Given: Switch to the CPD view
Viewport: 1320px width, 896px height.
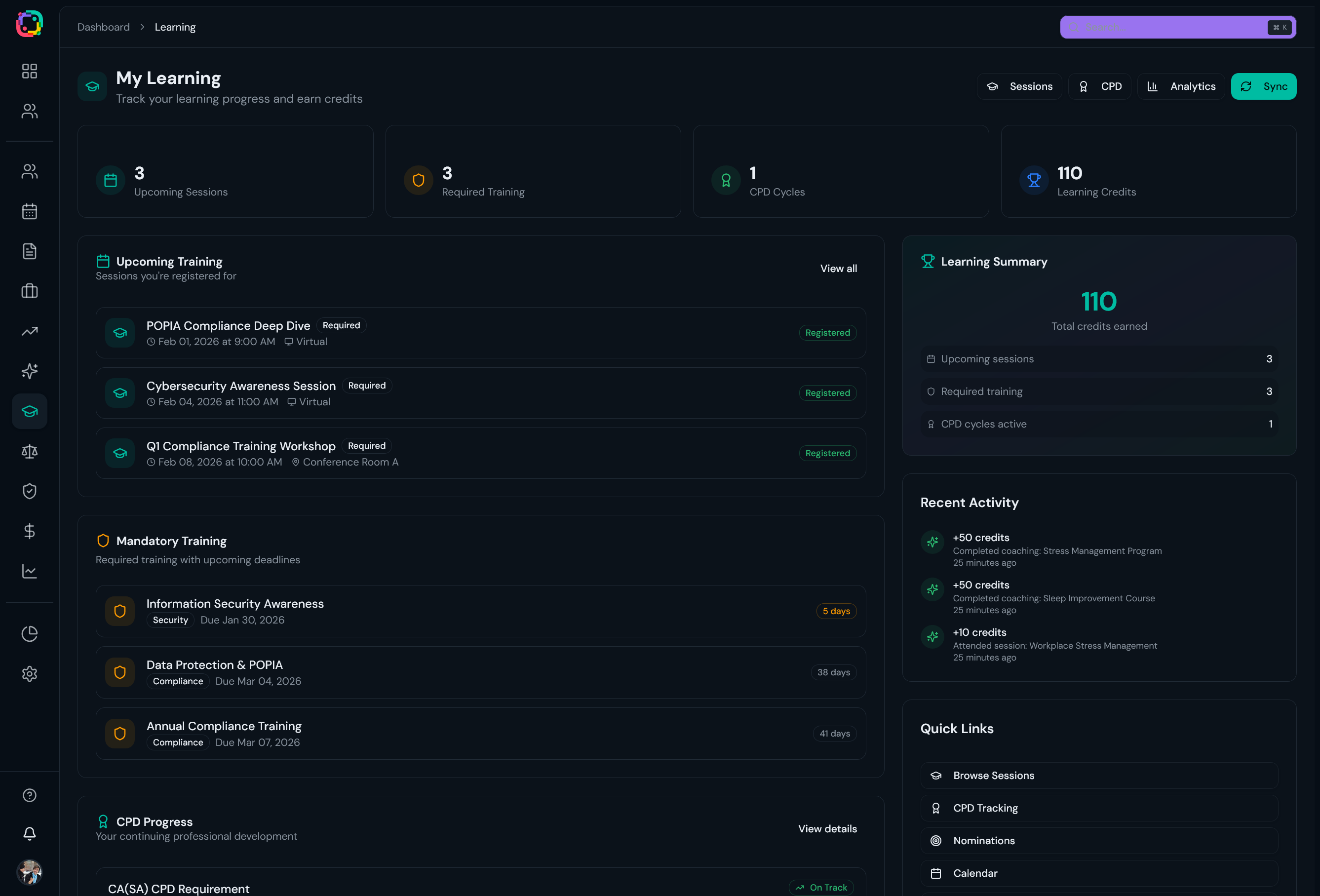Looking at the screenshot, I should pos(1100,86).
